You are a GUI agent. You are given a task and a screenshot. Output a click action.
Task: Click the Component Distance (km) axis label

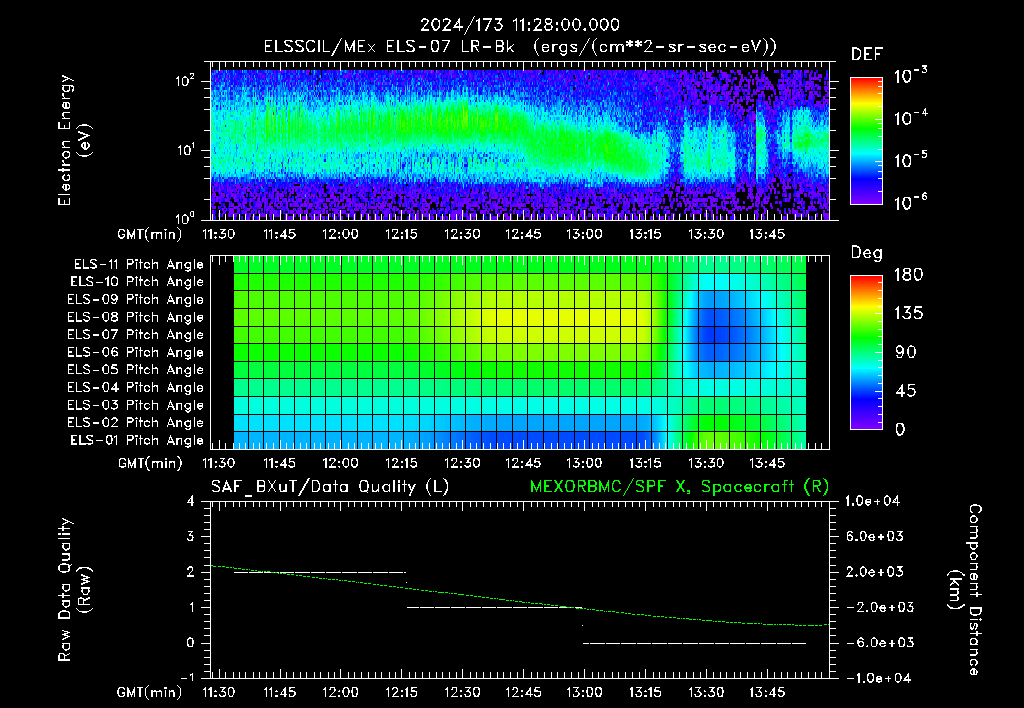[965, 590]
